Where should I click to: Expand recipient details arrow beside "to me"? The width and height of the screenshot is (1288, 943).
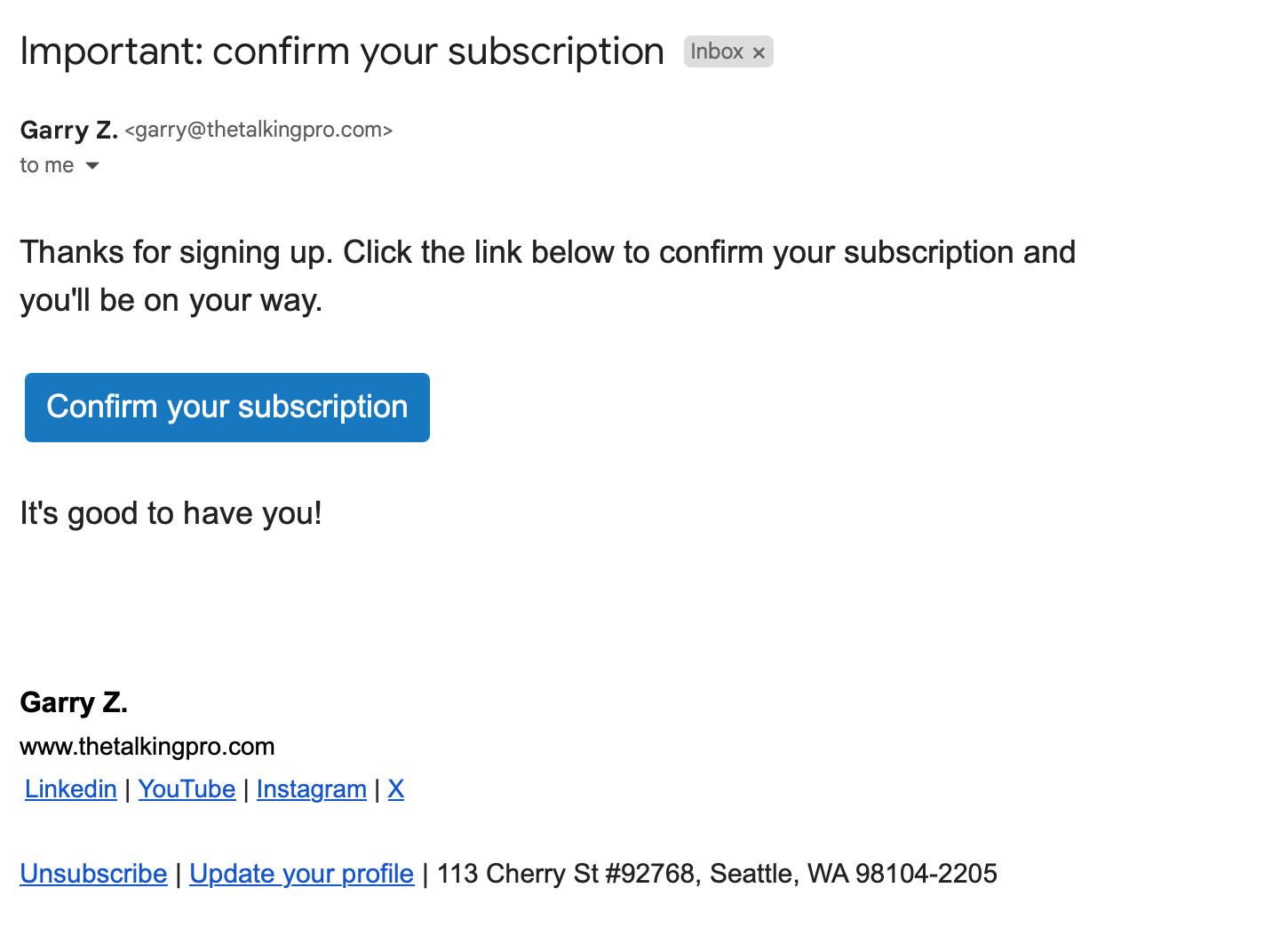[92, 166]
